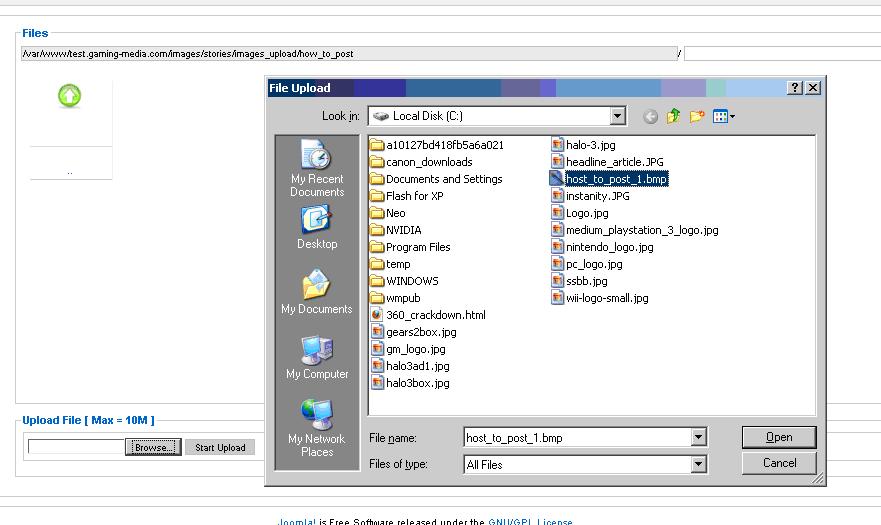The width and height of the screenshot is (881, 525).
Task: Select the temp folder
Action: click(x=390, y=264)
